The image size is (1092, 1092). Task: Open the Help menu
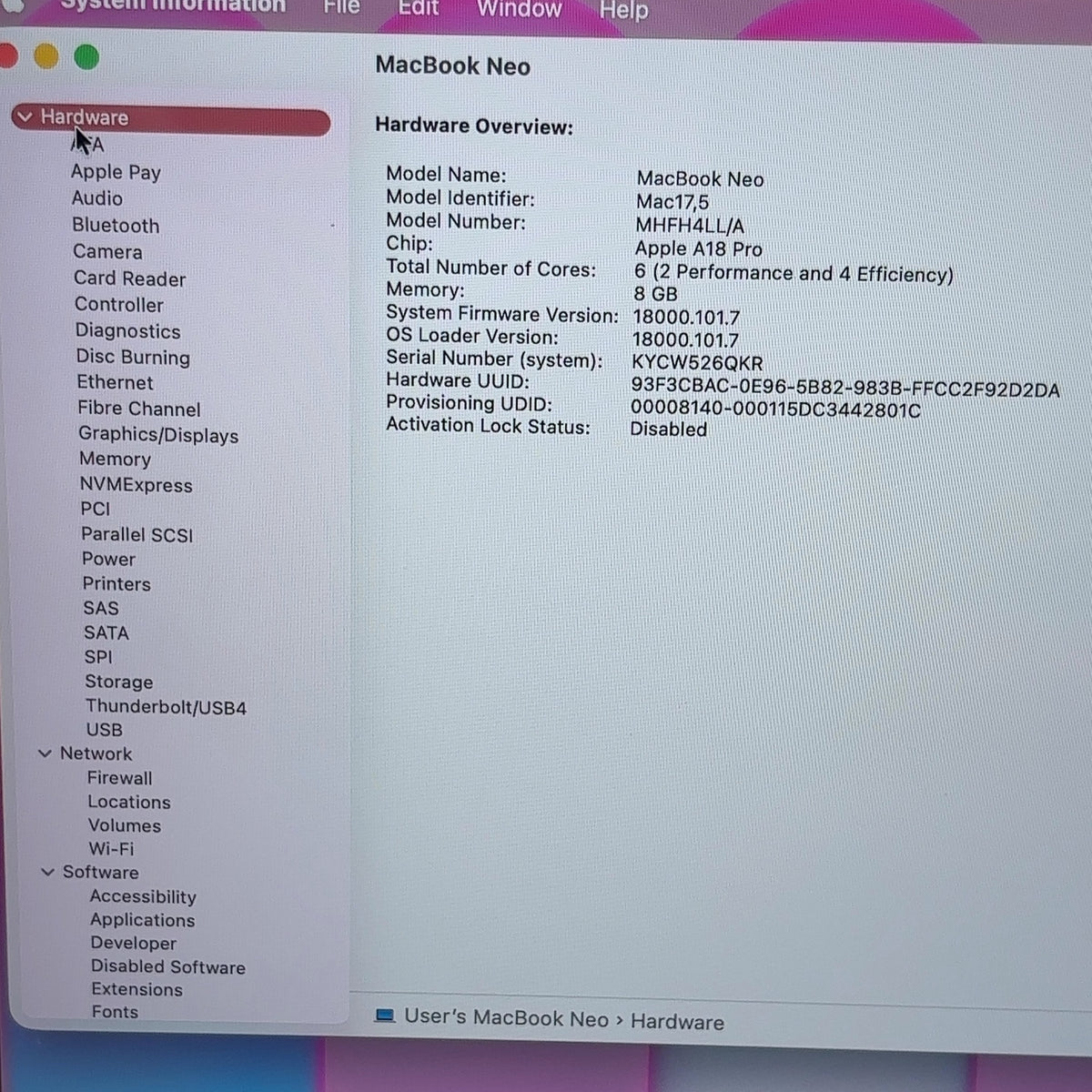pyautogui.click(x=624, y=11)
